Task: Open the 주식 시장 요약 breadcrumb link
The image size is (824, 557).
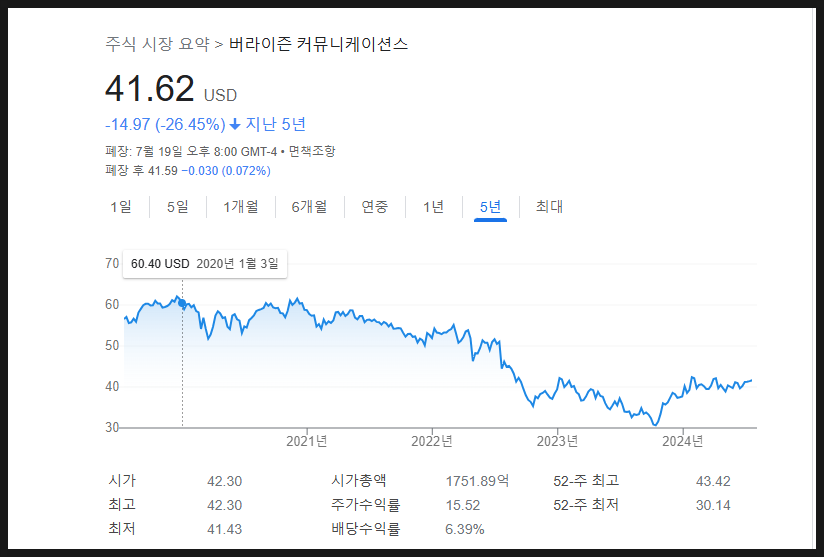Action: point(157,44)
